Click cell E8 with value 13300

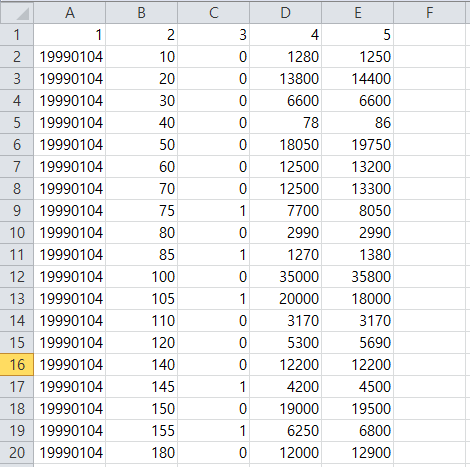tap(358, 189)
